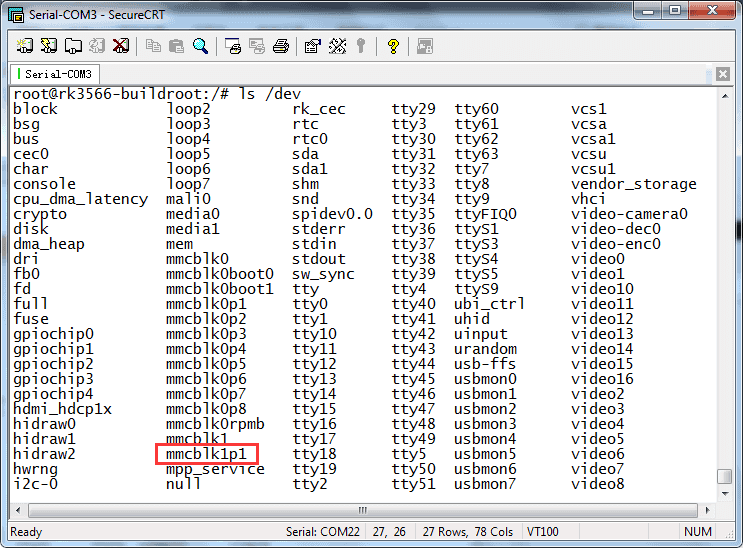This screenshot has width=743, height=548.
Task: Click the Connect in Tab icon
Action: (73, 46)
